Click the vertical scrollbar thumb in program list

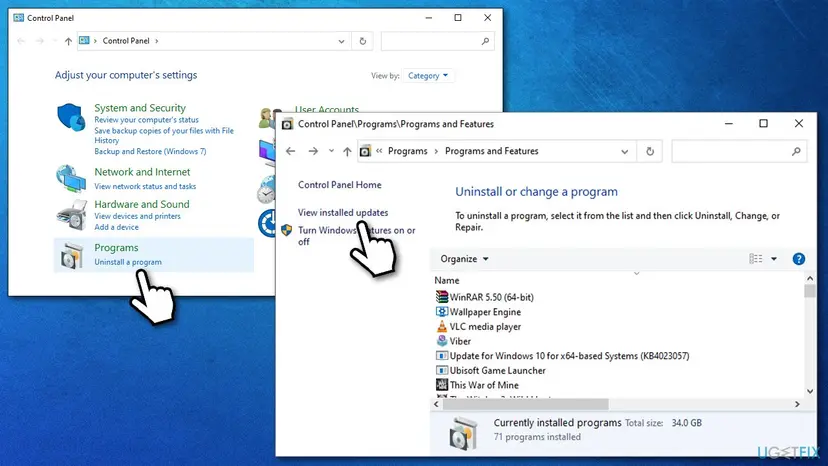810,291
